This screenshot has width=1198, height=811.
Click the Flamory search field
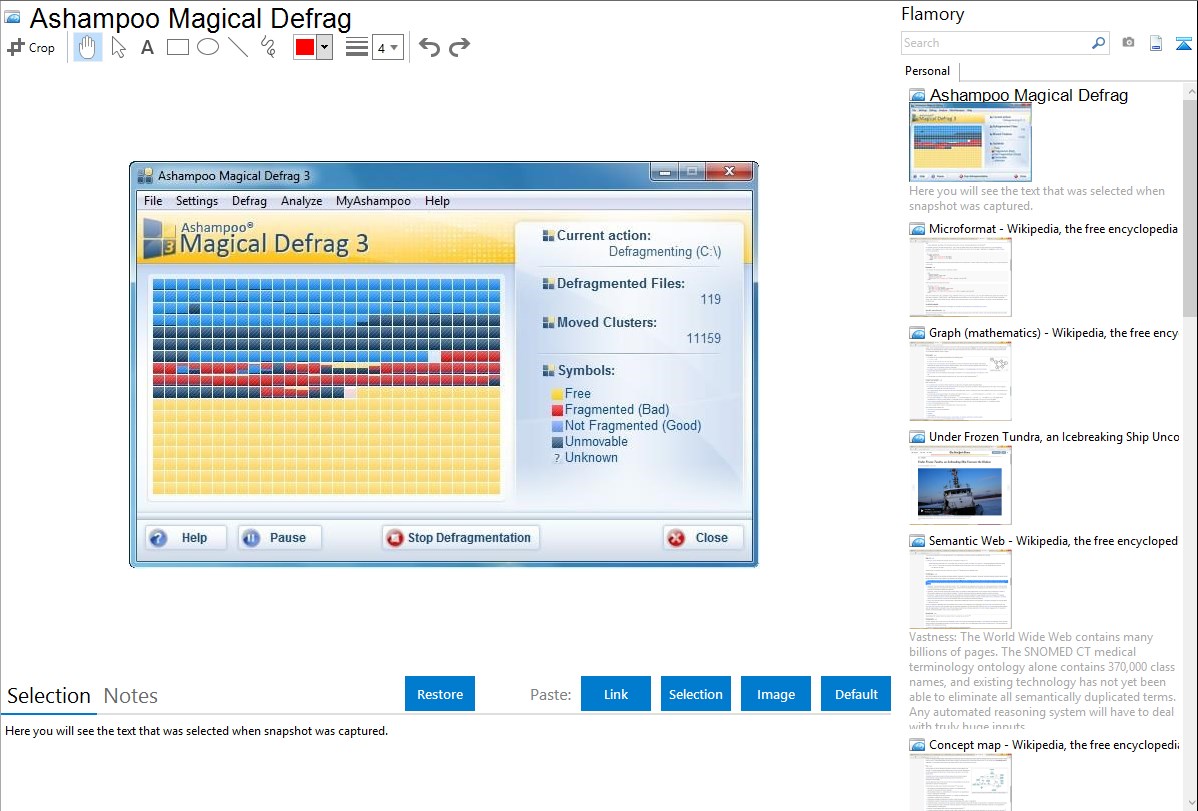click(995, 43)
